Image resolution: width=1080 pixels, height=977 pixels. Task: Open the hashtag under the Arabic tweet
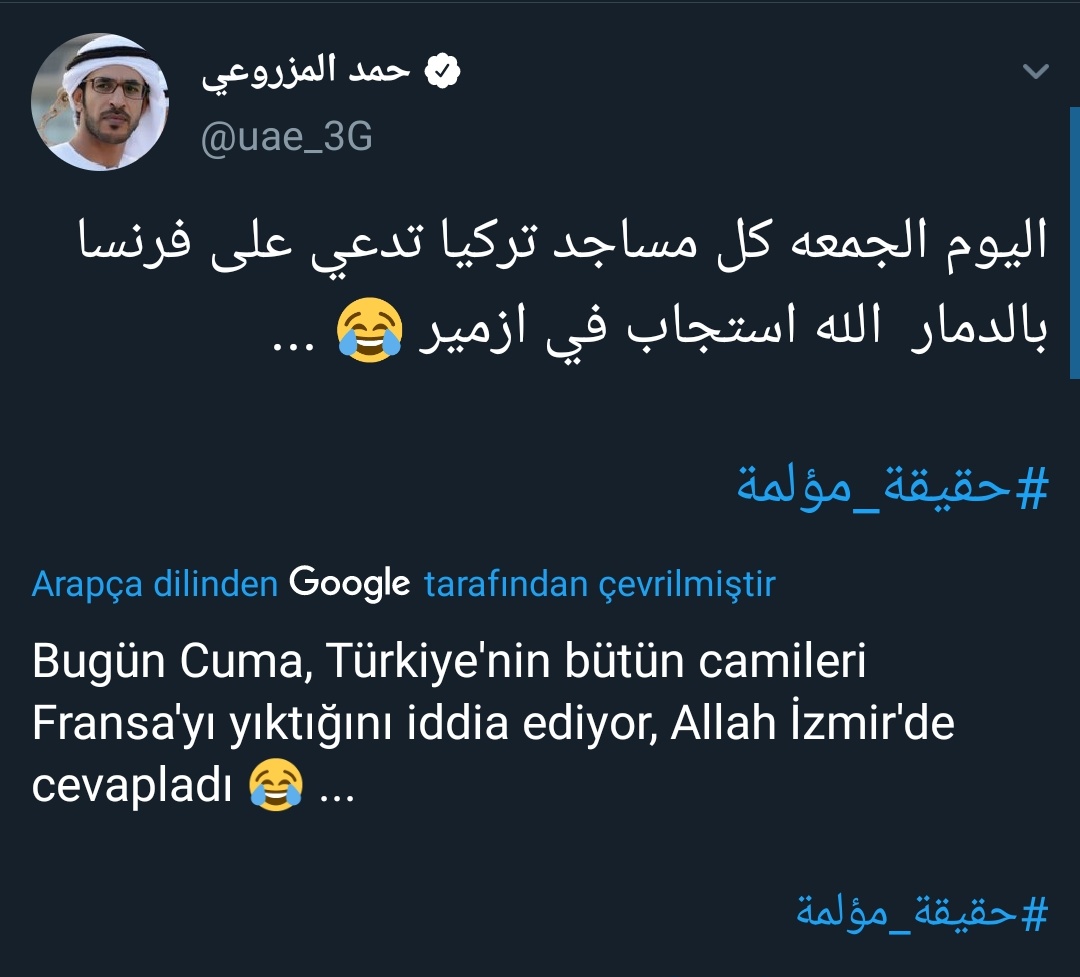[892, 486]
